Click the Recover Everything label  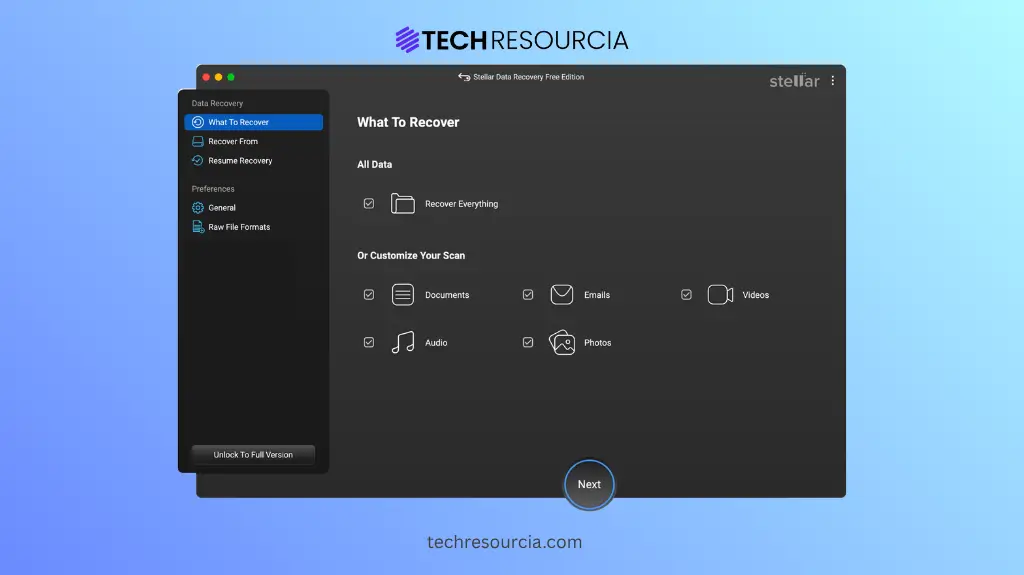(461, 204)
